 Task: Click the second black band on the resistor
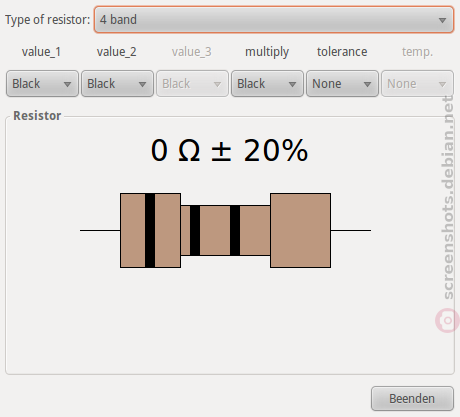click(195, 230)
